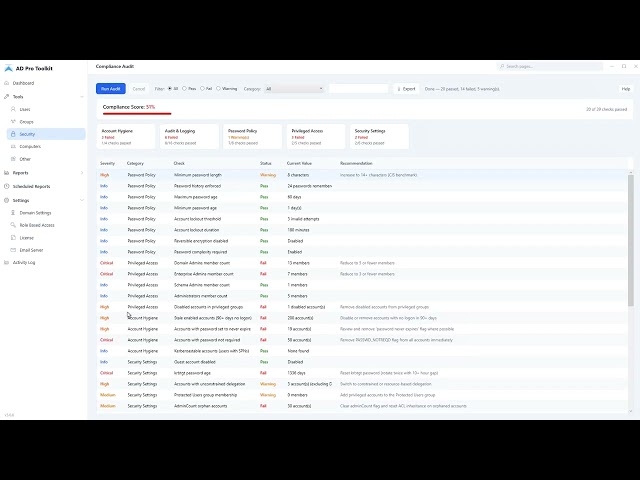
Task: Open Dashboard via its home icon
Action: point(7,83)
